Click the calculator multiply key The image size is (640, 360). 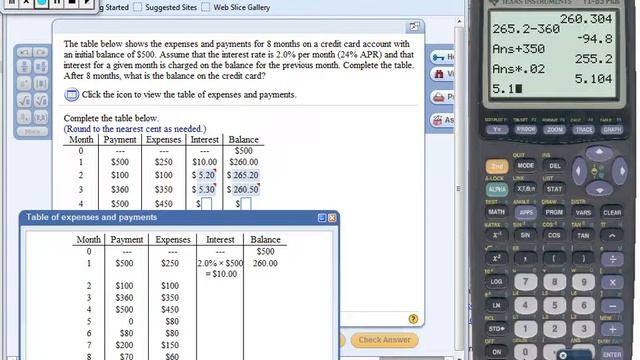click(612, 282)
